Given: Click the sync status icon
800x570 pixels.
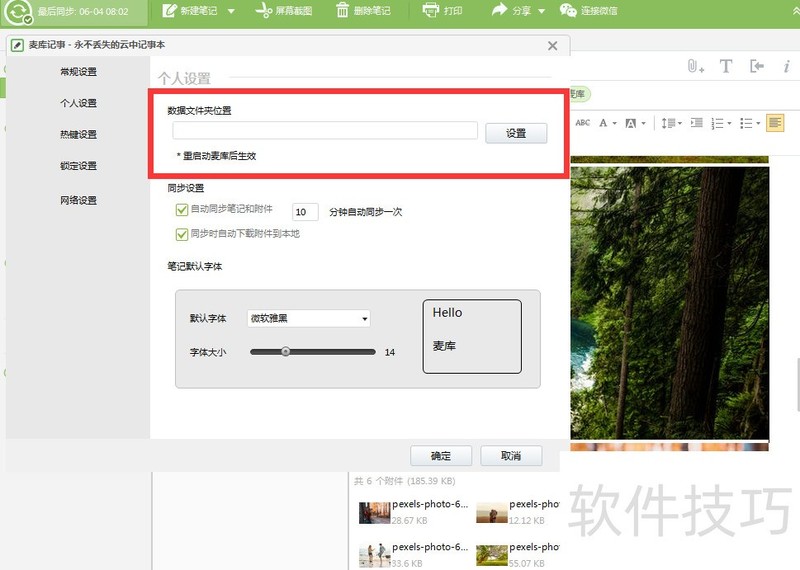Looking at the screenshot, I should pos(18,12).
